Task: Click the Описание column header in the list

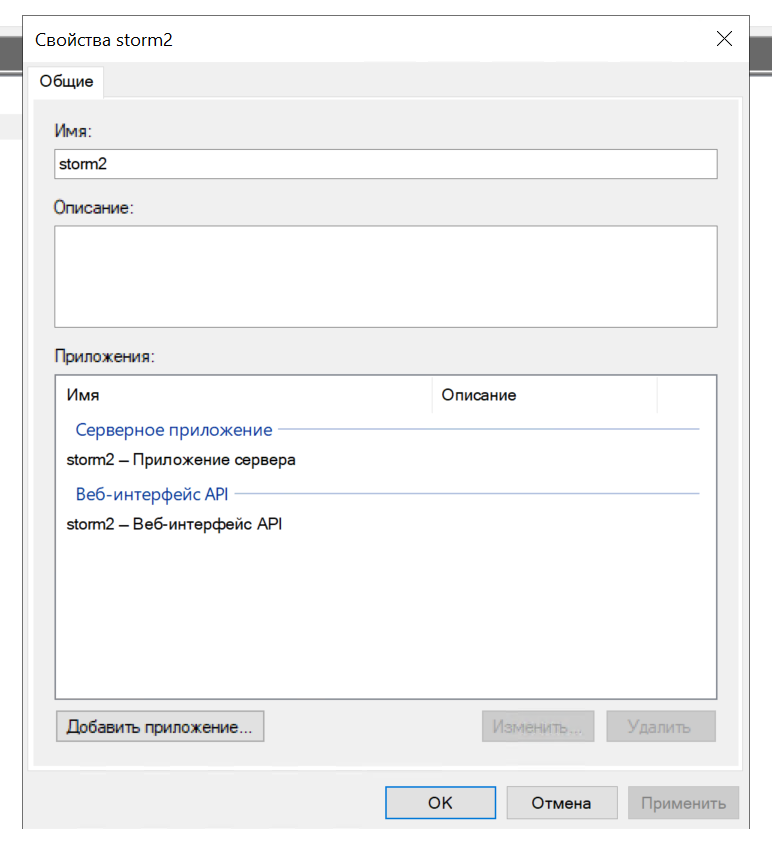Action: [x=544, y=395]
